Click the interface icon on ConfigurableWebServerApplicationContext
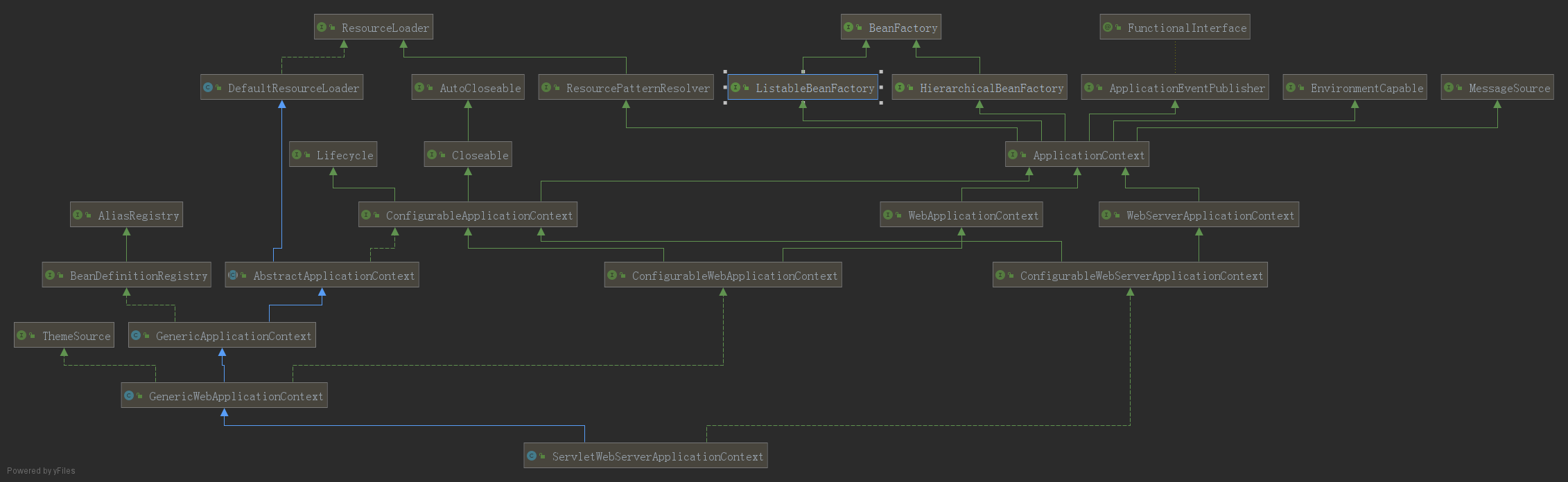The height and width of the screenshot is (482, 1568). 1000,275
